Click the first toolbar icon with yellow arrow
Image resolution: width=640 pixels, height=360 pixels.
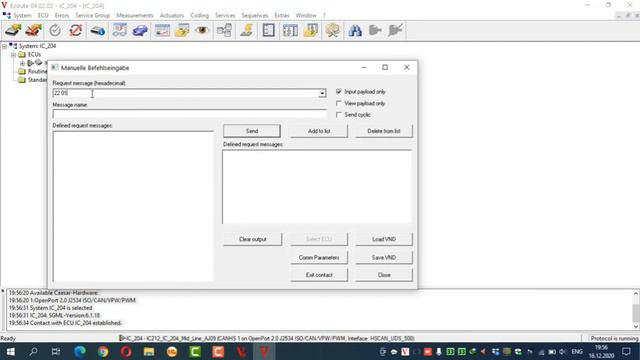(x=13, y=31)
